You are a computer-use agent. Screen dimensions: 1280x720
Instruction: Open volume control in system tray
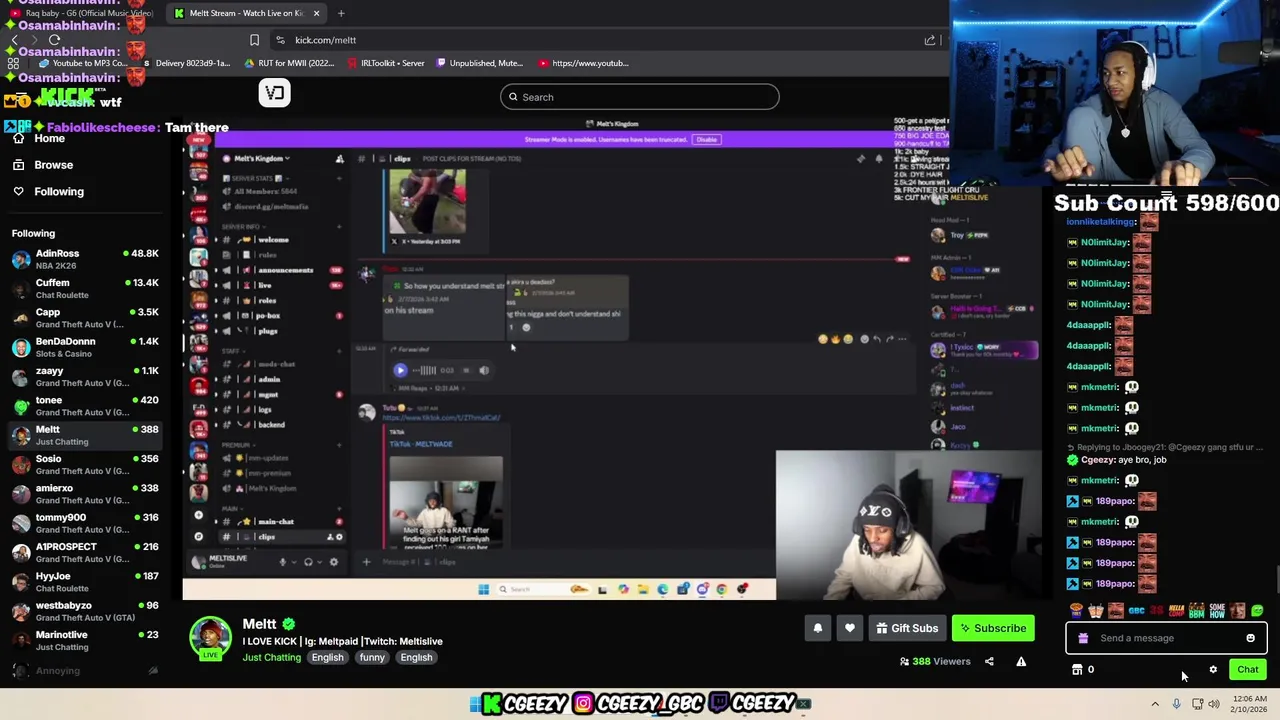point(1214,704)
